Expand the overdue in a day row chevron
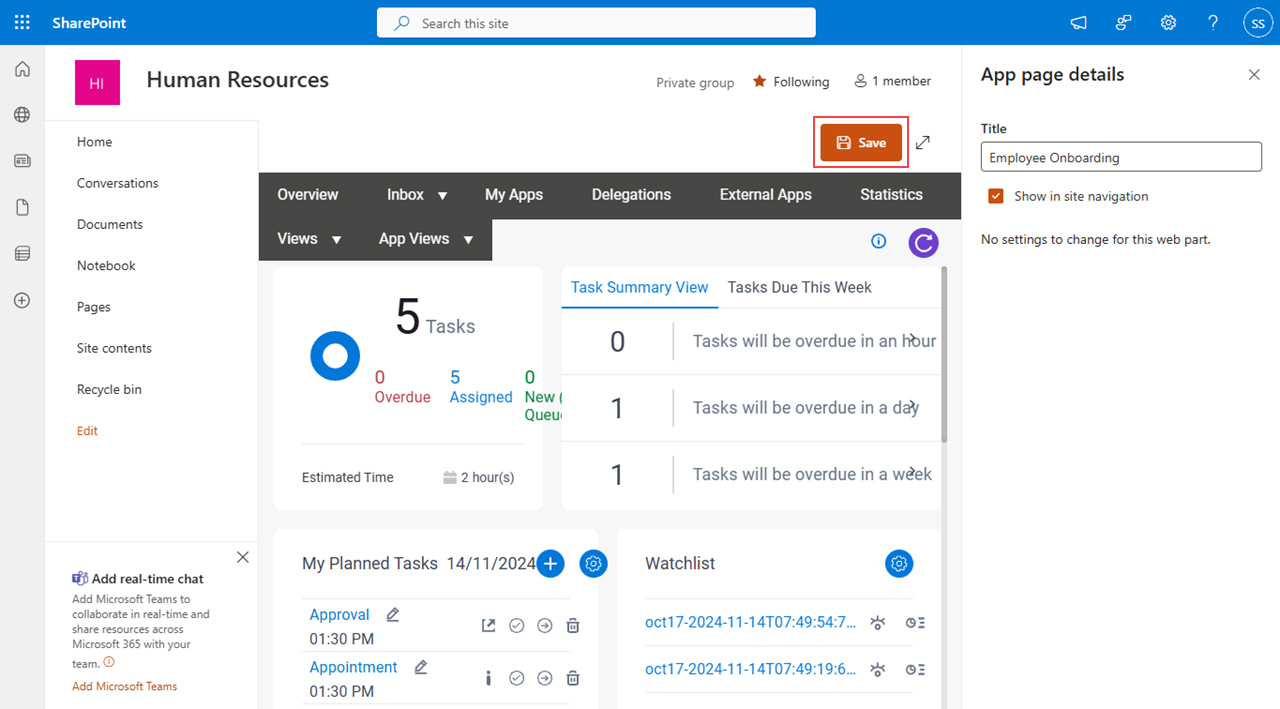This screenshot has width=1280, height=709. [x=912, y=407]
